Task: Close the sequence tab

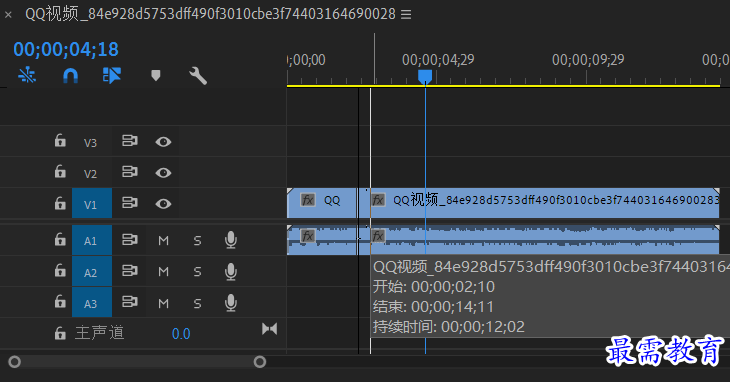Action: click(8, 15)
